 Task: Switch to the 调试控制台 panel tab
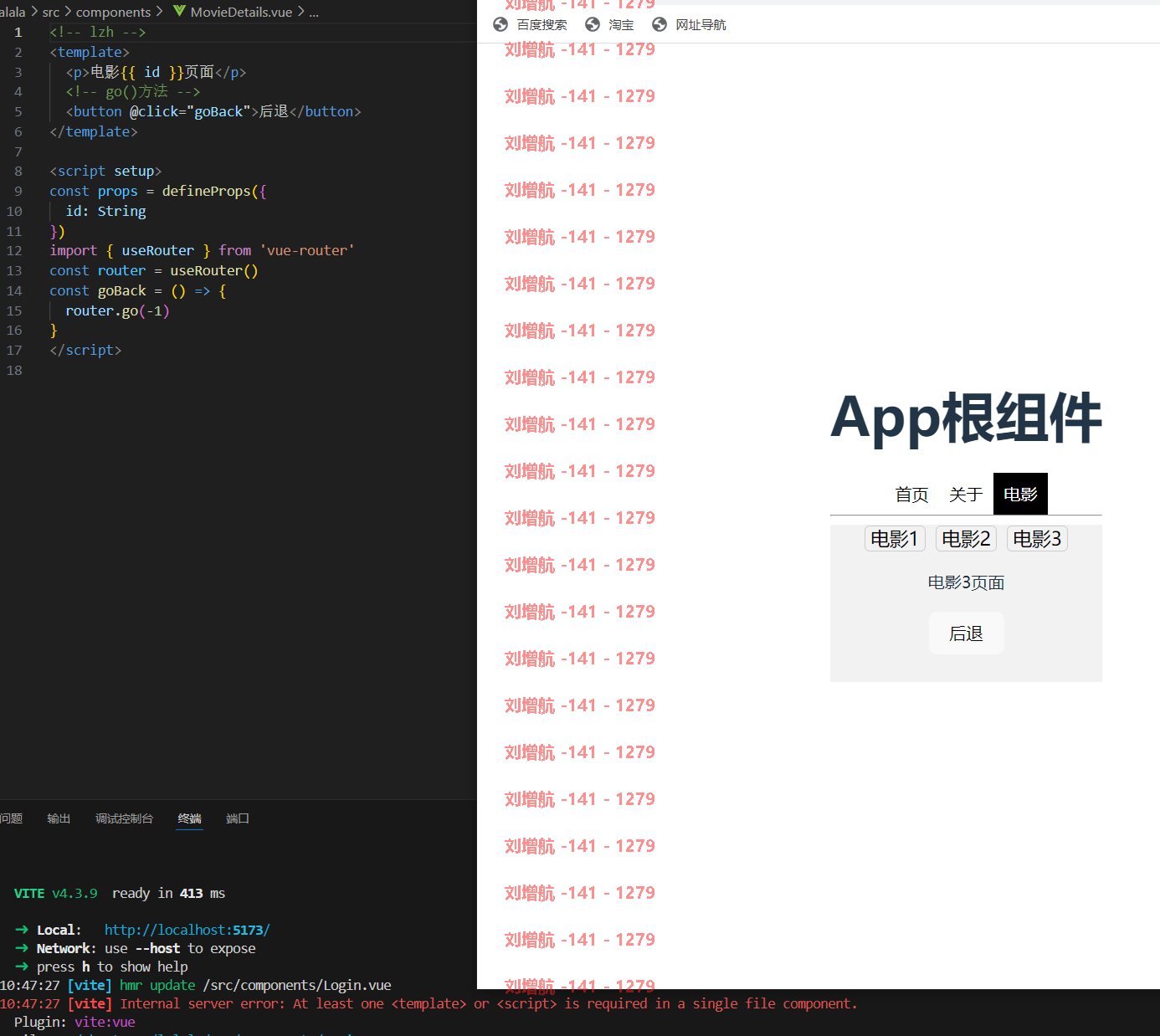point(124,818)
